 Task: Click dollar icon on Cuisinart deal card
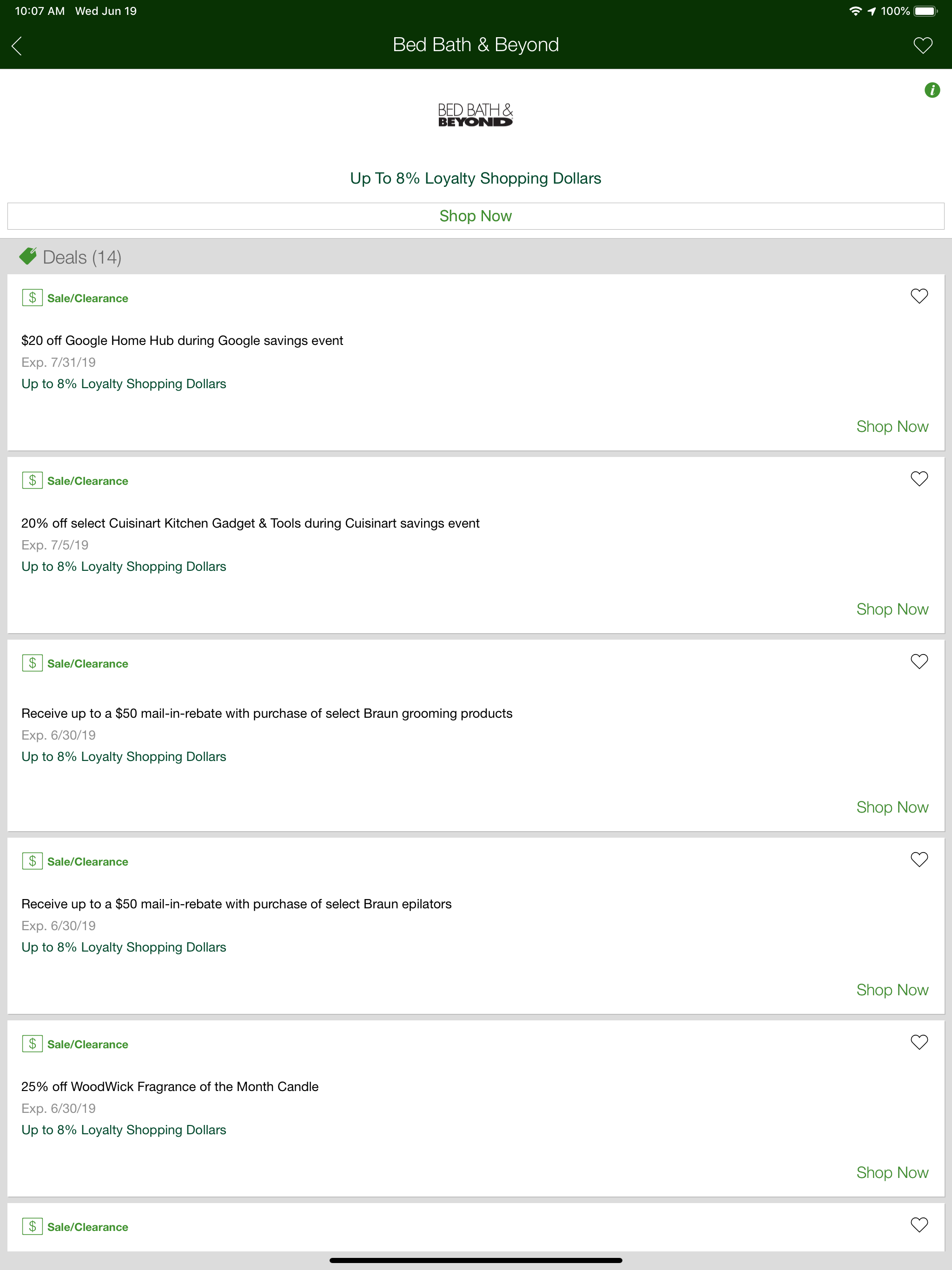[32, 480]
